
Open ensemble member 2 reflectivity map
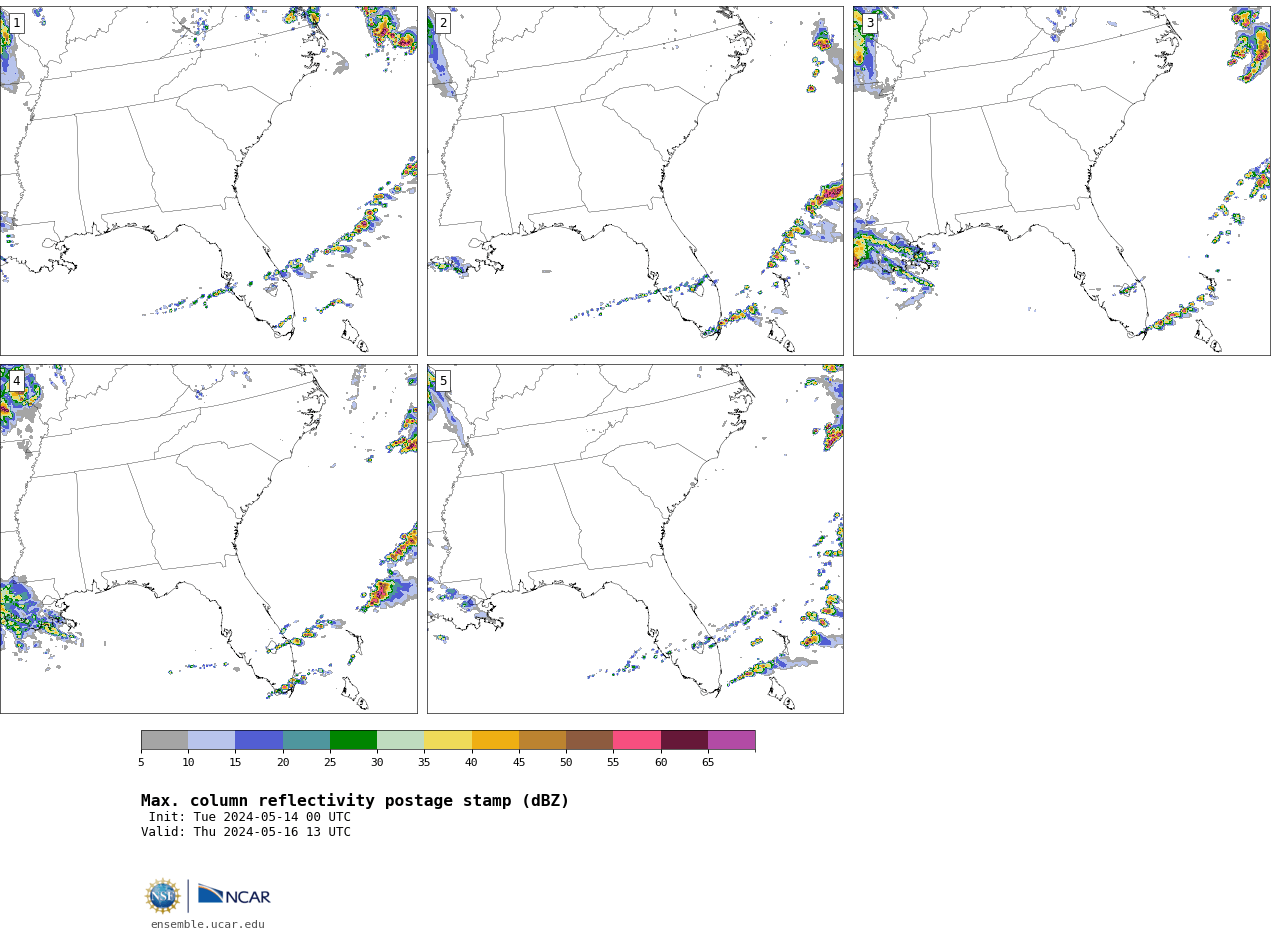point(635,181)
